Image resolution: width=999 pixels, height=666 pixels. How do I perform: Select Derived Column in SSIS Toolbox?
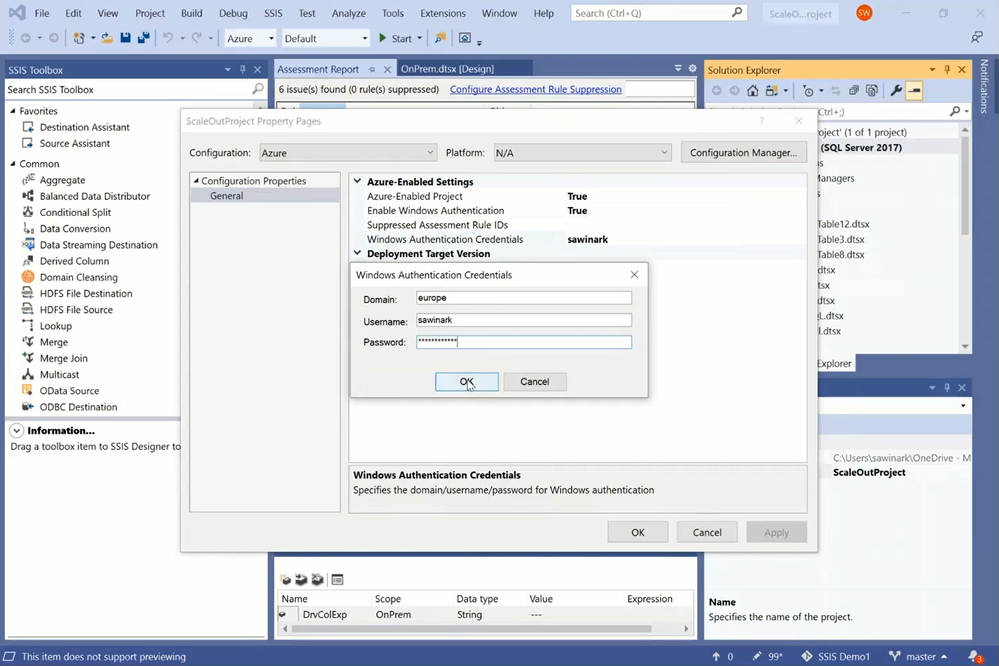[74, 261]
